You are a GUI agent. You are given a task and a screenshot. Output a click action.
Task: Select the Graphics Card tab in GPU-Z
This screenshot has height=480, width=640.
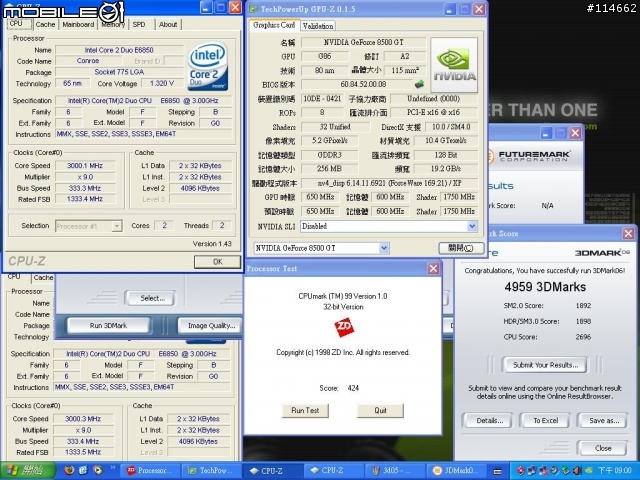[x=274, y=25]
